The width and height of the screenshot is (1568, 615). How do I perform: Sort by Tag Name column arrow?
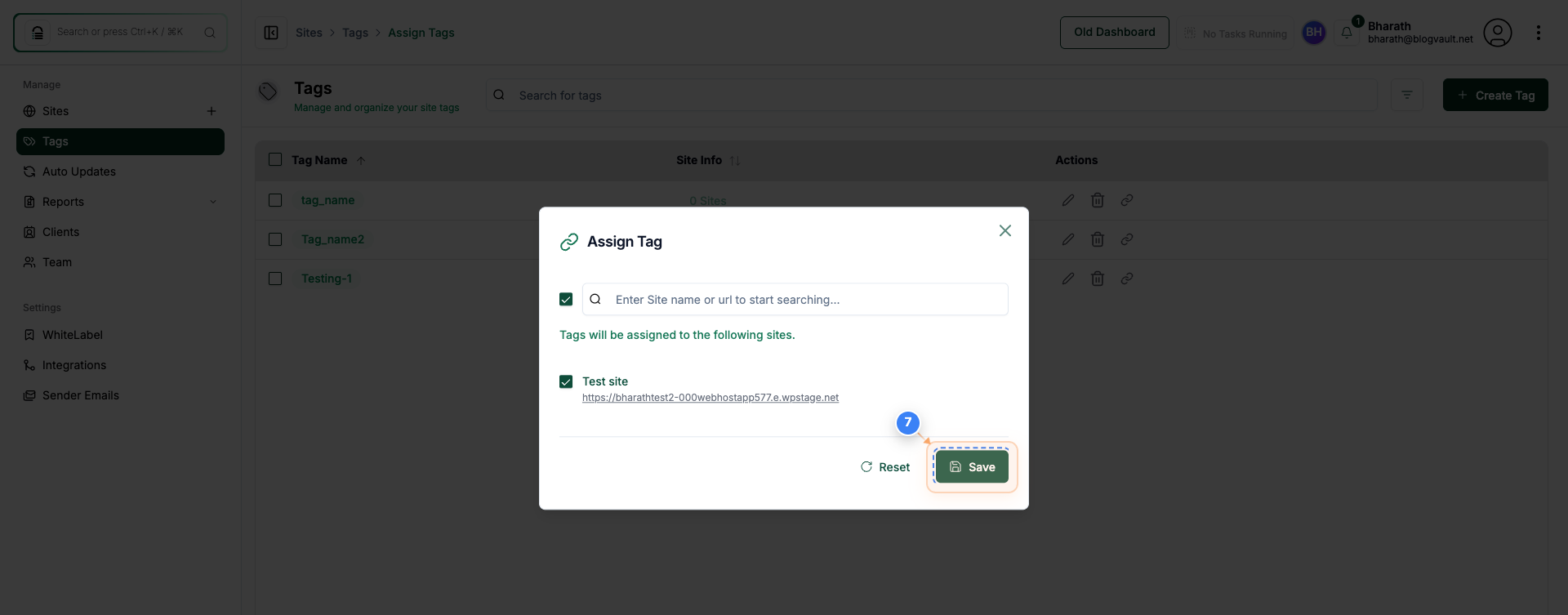pos(361,160)
